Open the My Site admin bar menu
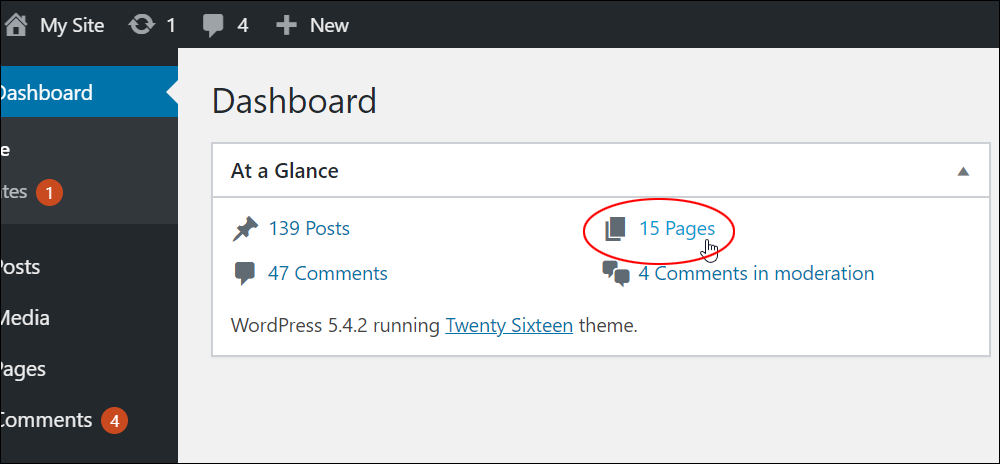Viewport: 1000px width, 464px height. (x=72, y=25)
